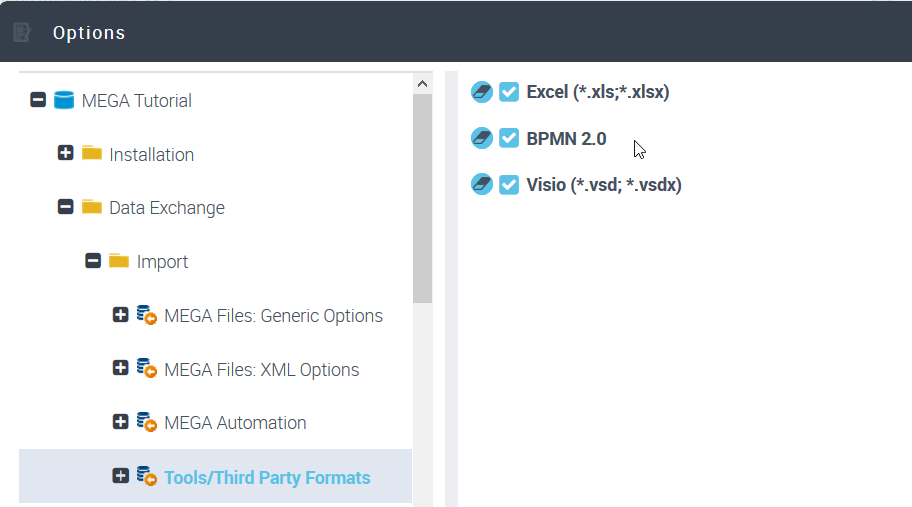Click the eraser icon beside Visio option
Screen dimensions: 912x507
click(x=482, y=184)
